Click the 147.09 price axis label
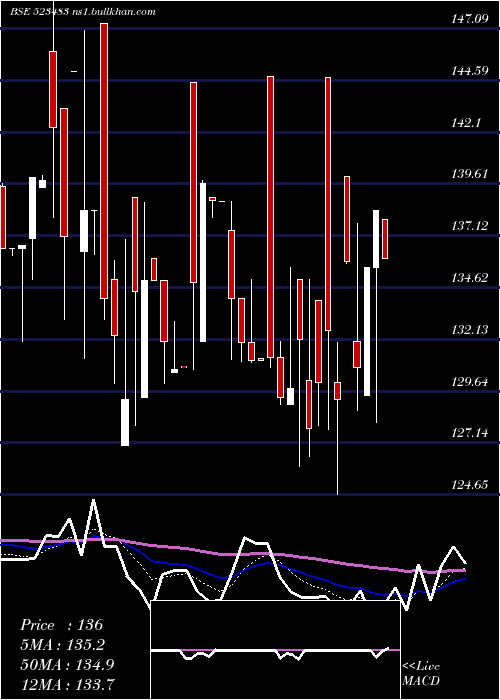 [x=470, y=19]
